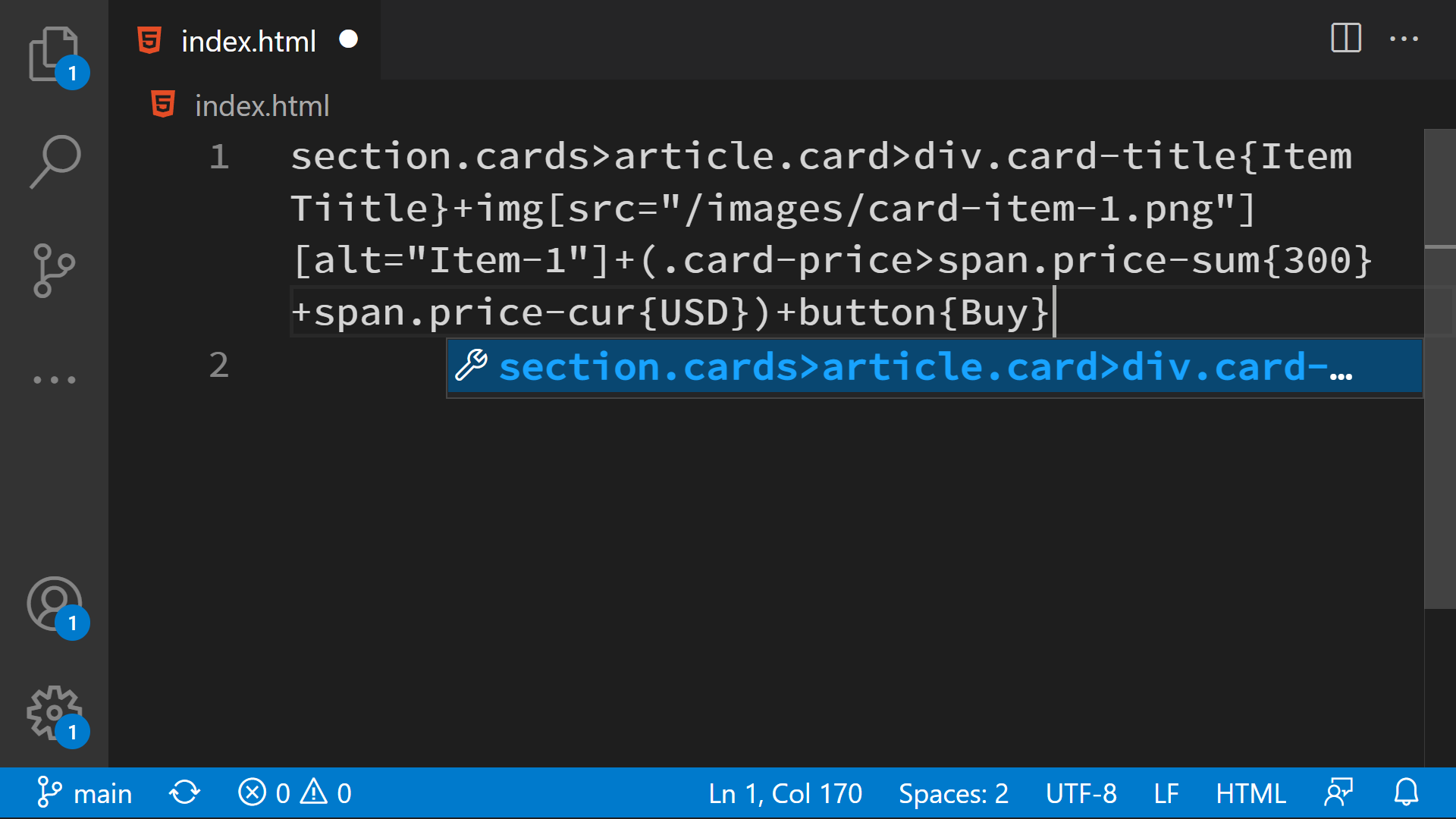Open more editor actions menu

(1405, 39)
